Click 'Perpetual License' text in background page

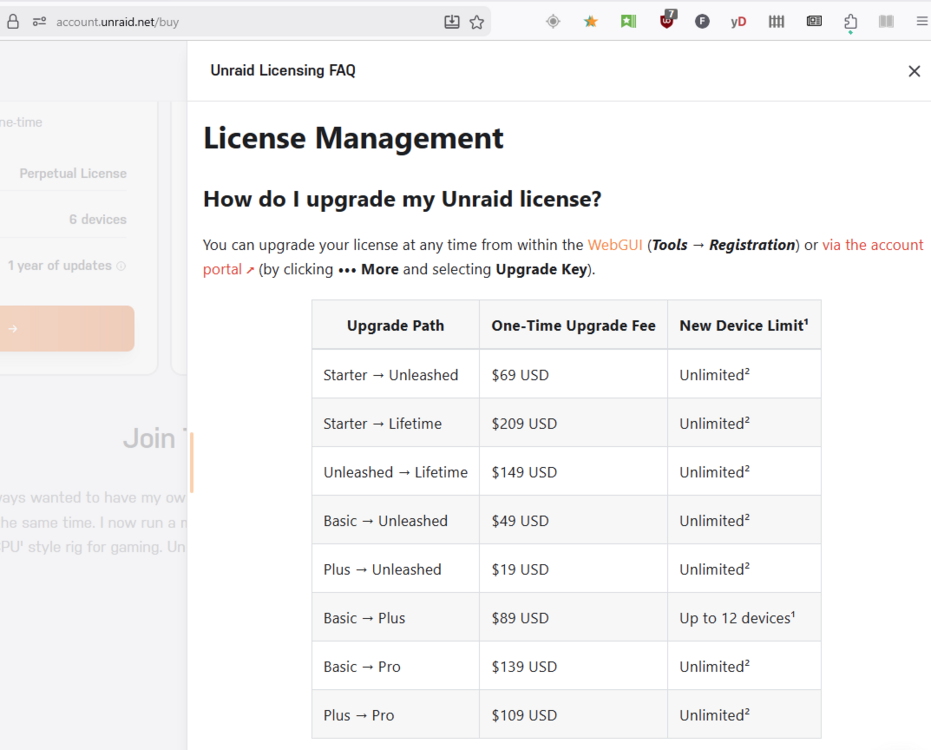point(73,173)
